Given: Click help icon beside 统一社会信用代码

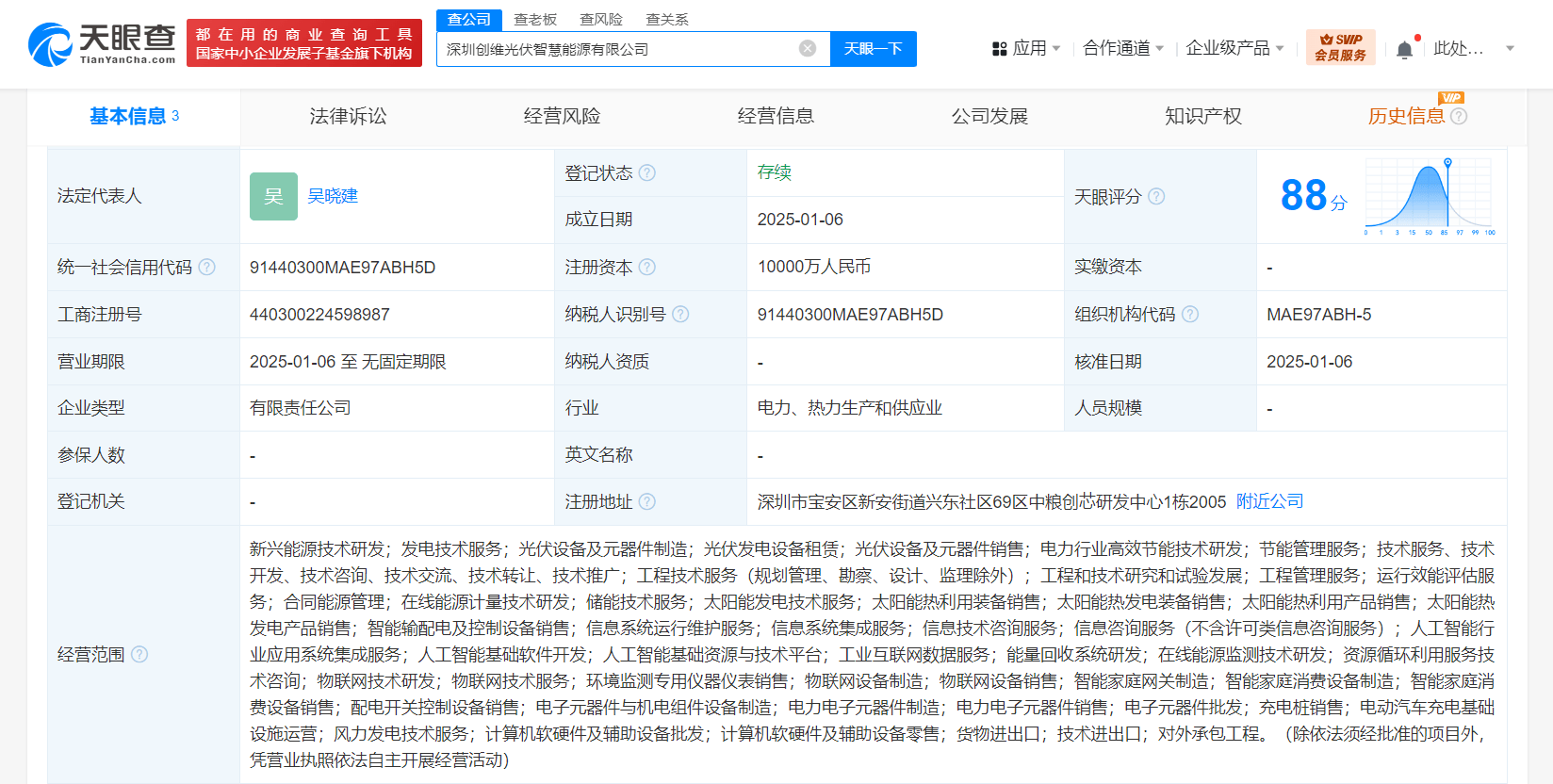Looking at the screenshot, I should [x=207, y=268].
